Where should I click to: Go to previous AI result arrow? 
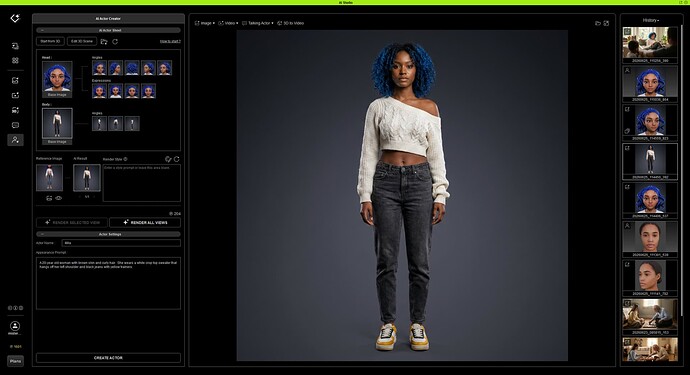pyautogui.click(x=80, y=197)
